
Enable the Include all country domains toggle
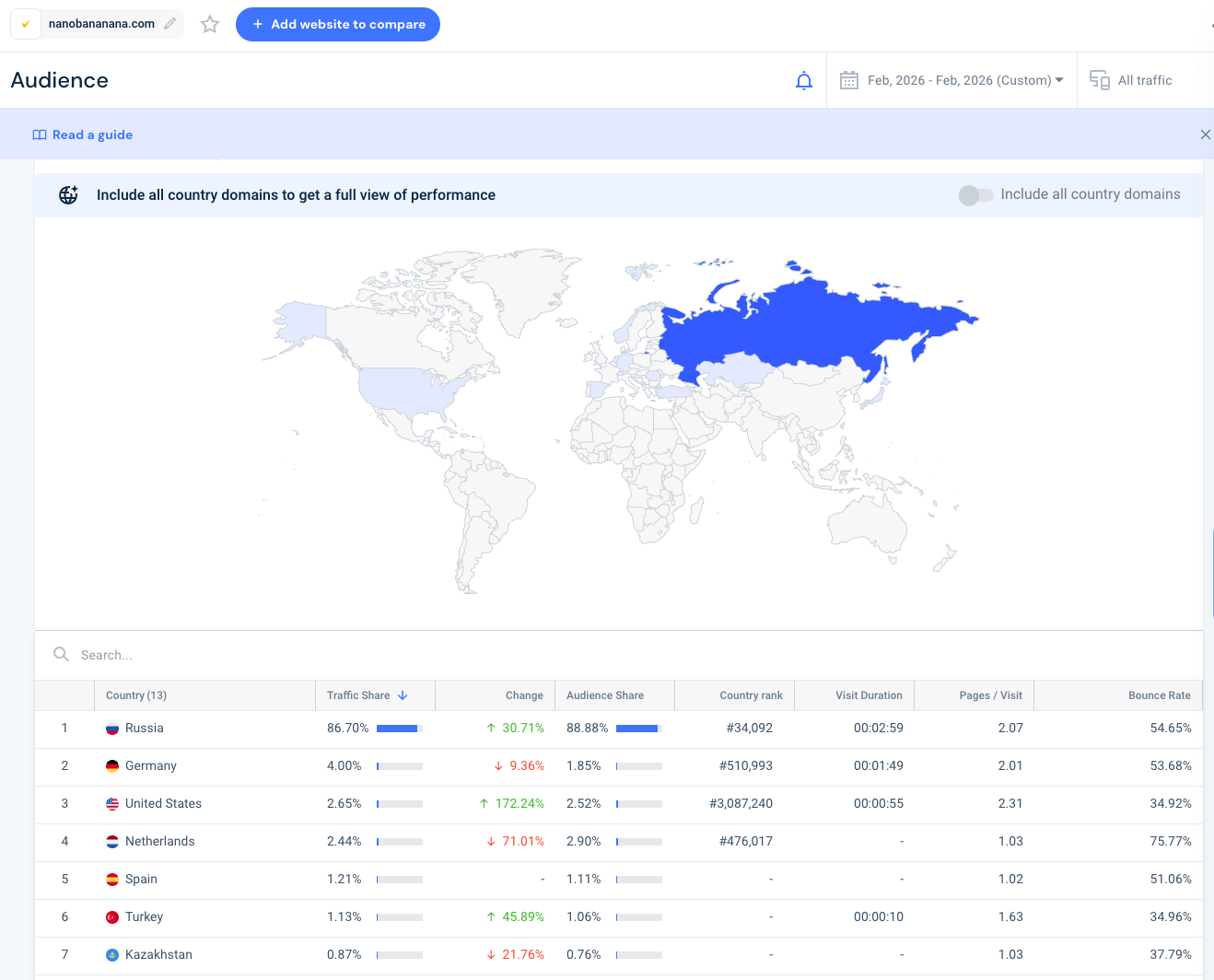pos(975,195)
